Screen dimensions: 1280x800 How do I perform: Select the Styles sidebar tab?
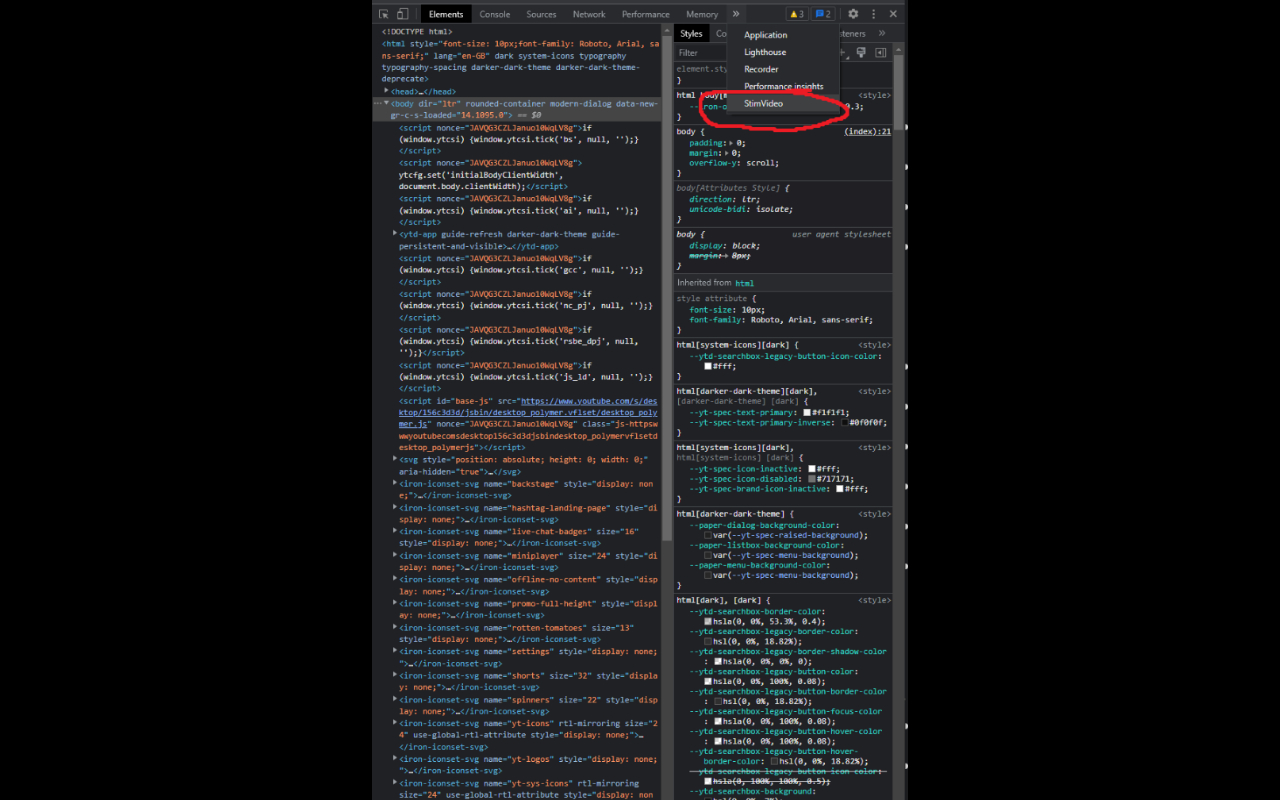coord(691,33)
